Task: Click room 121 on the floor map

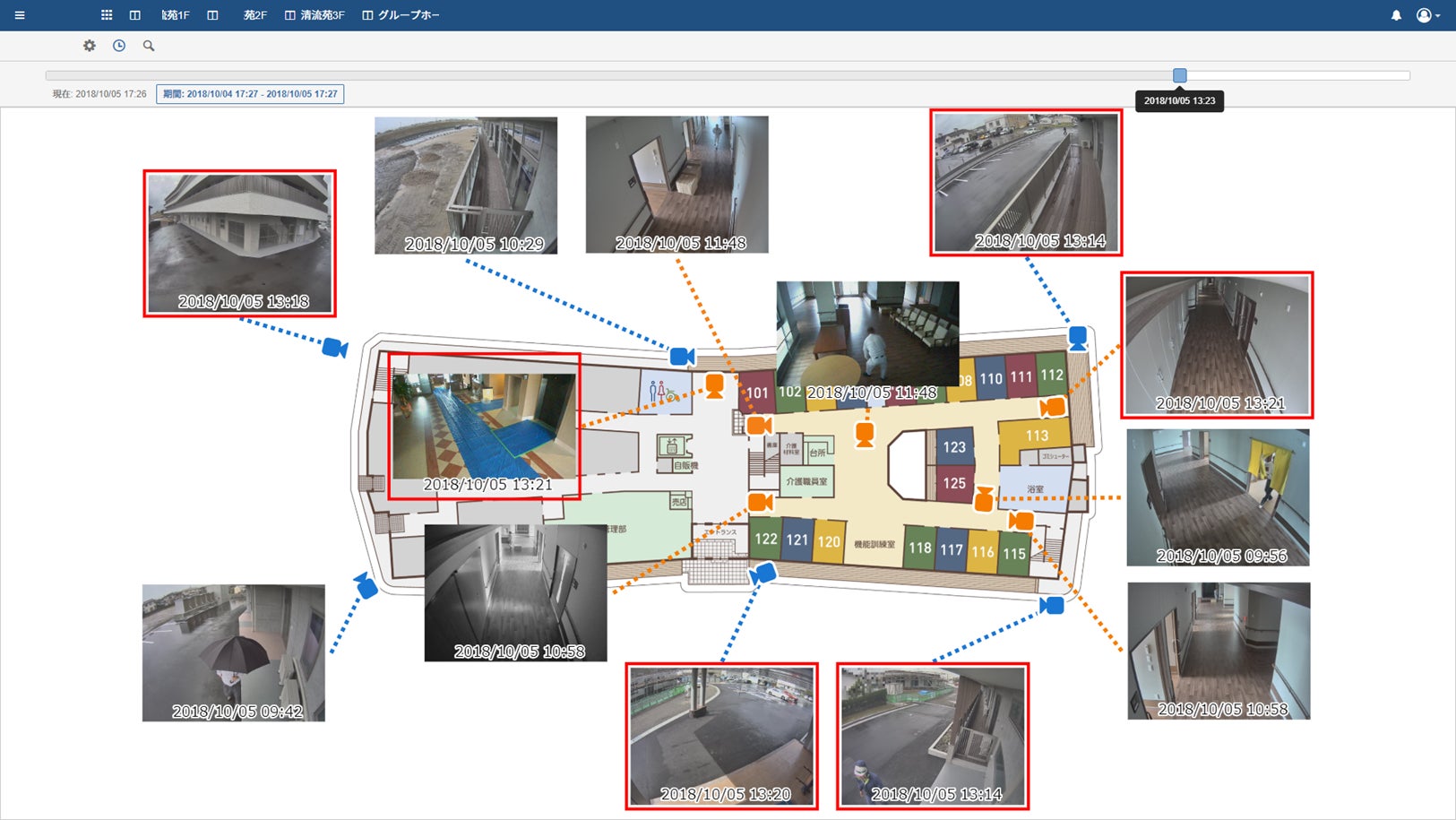Action: 797,539
